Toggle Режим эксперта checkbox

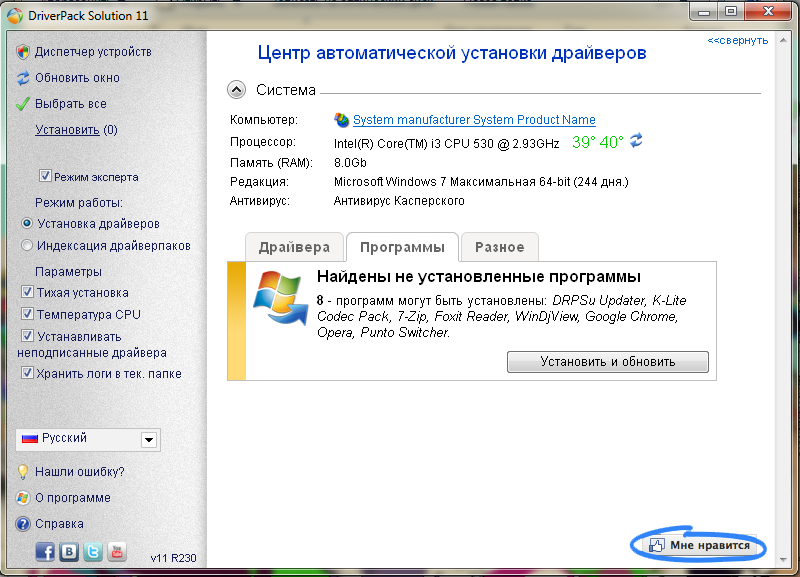pos(45,176)
